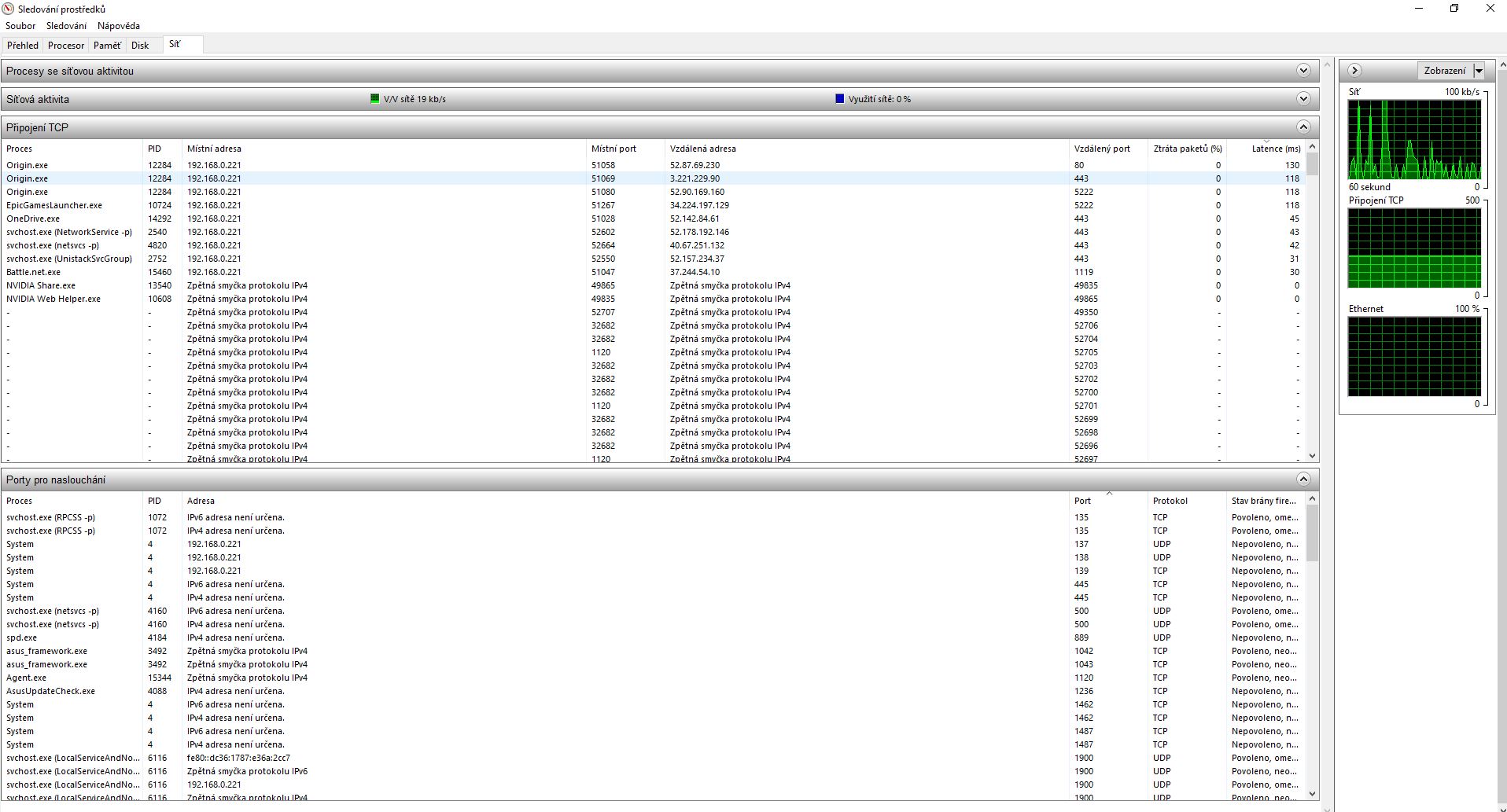Click the Zobrazení button

1445,71
